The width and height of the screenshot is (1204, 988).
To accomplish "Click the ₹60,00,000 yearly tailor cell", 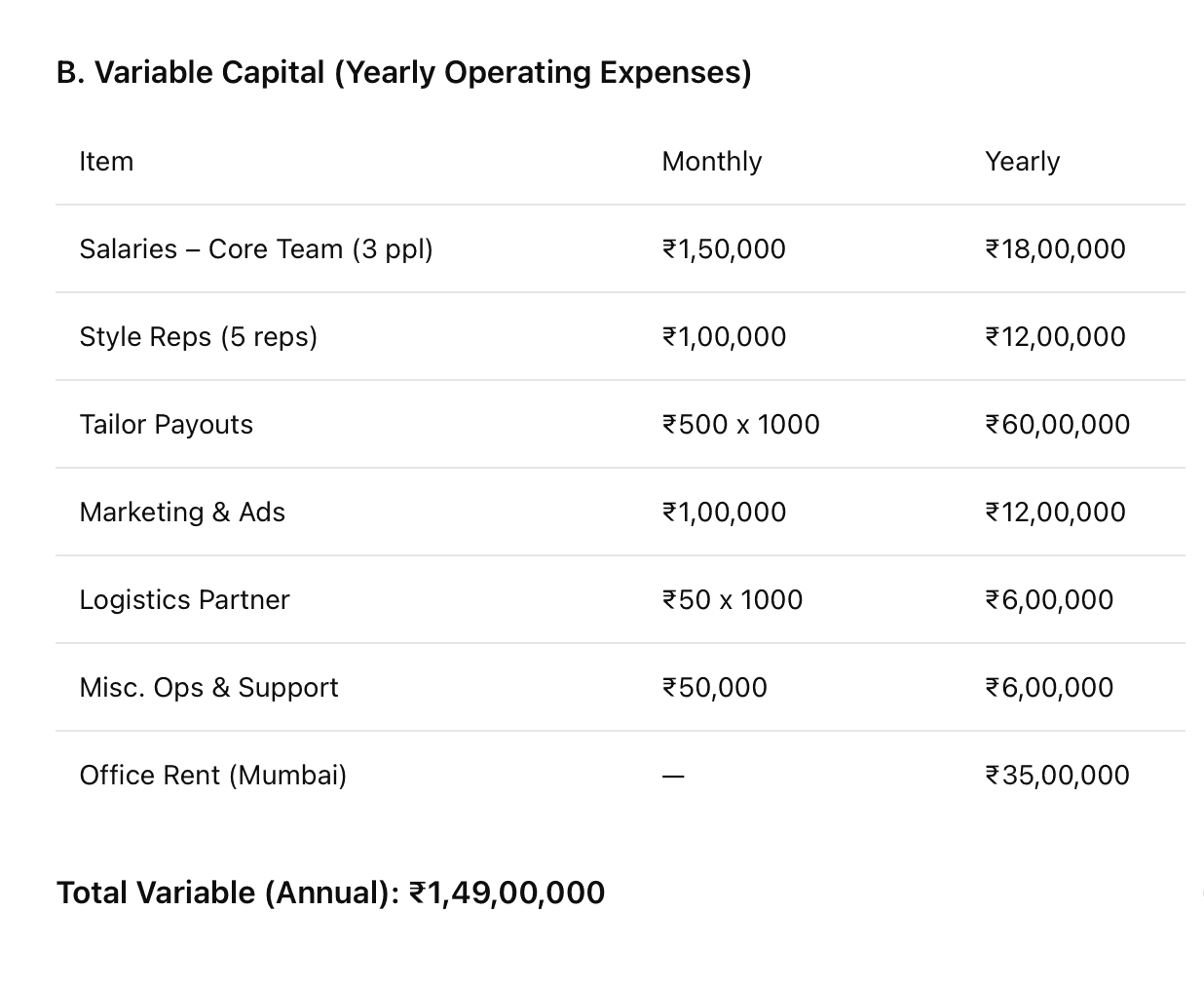I will (1057, 425).
